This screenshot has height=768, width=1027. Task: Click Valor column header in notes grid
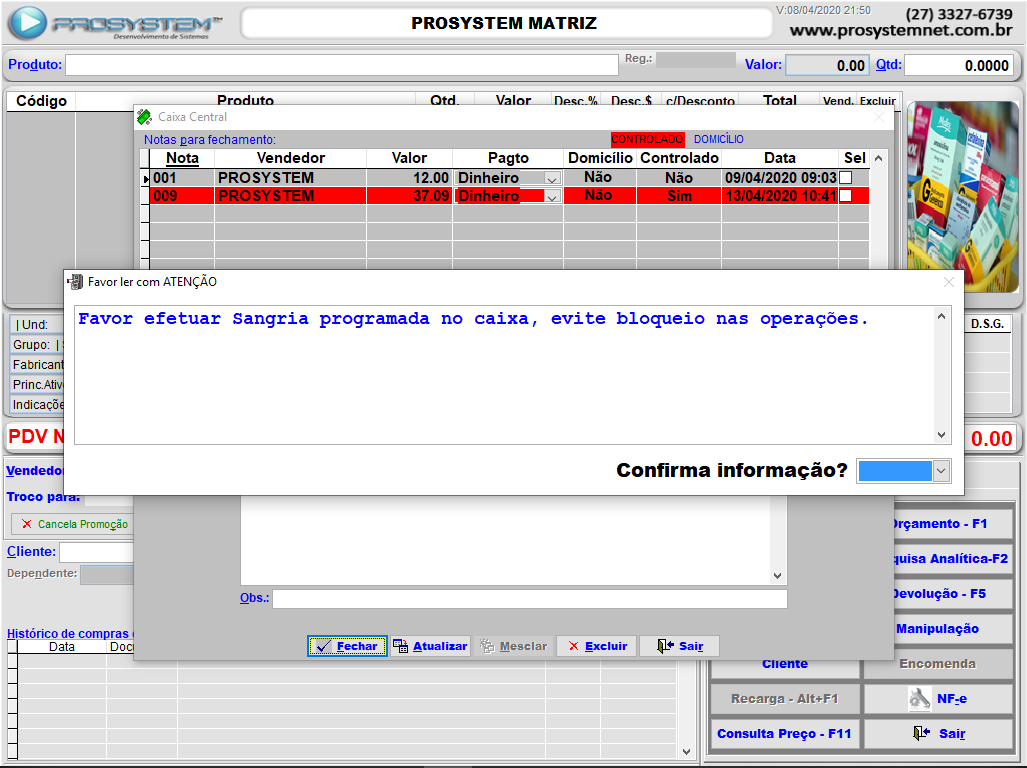[x=409, y=158]
